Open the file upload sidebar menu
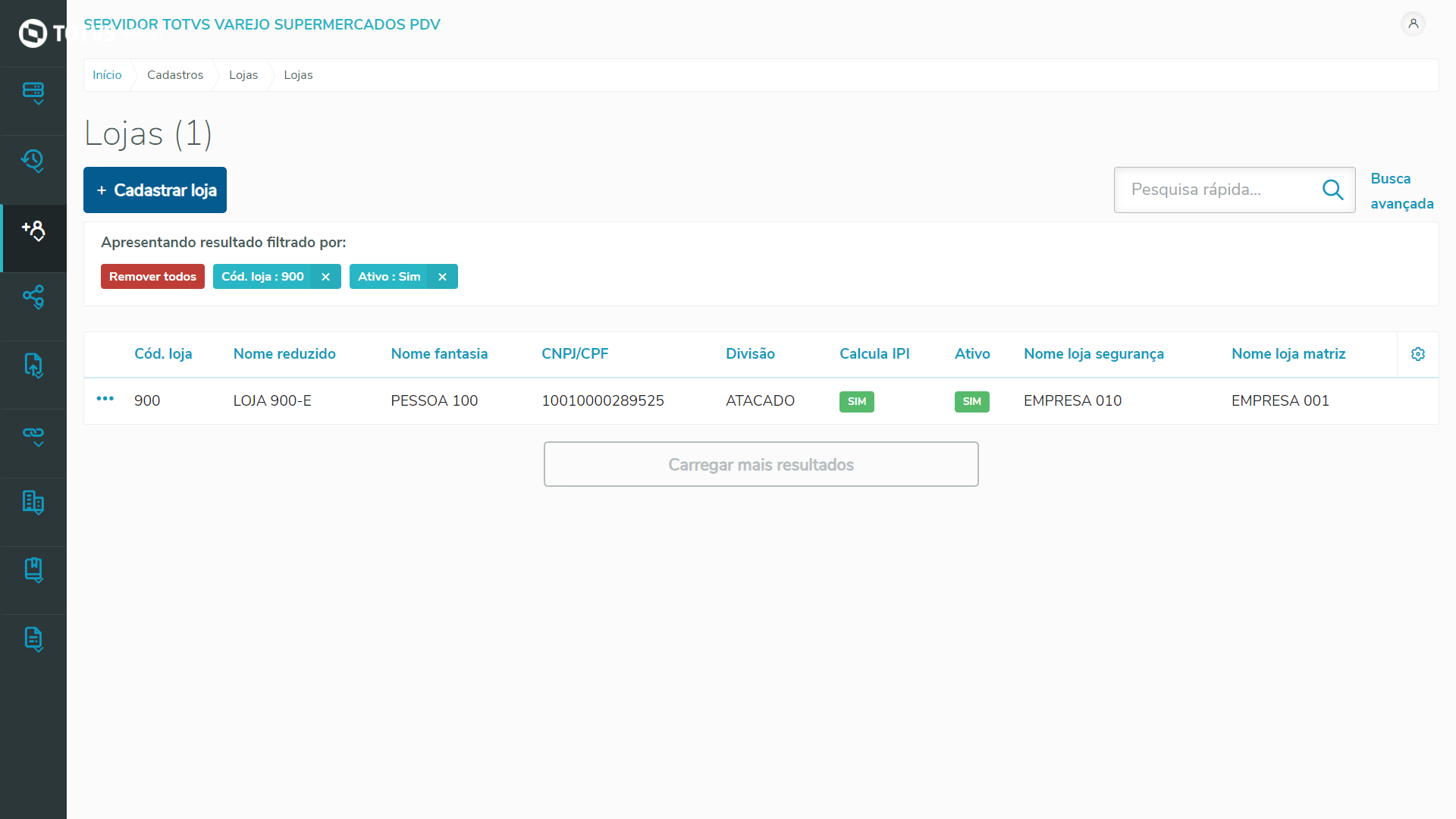Viewport: 1456px width, 819px height. [x=33, y=366]
